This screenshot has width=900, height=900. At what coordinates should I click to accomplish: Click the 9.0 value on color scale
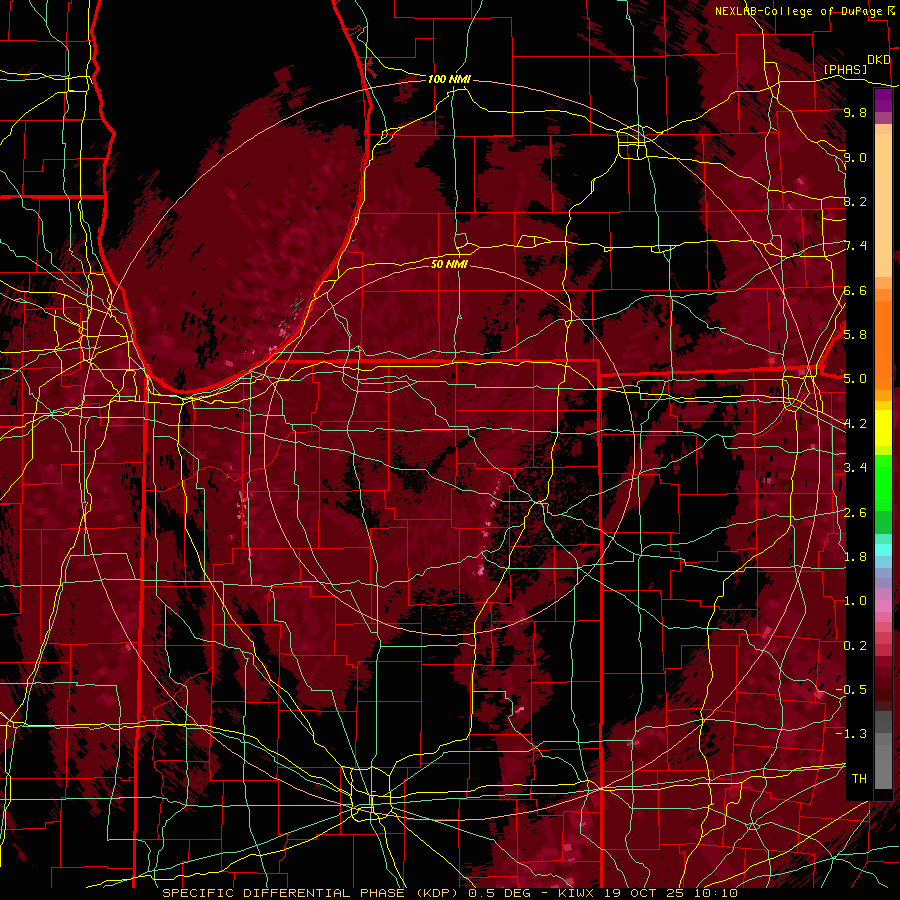[855, 157]
